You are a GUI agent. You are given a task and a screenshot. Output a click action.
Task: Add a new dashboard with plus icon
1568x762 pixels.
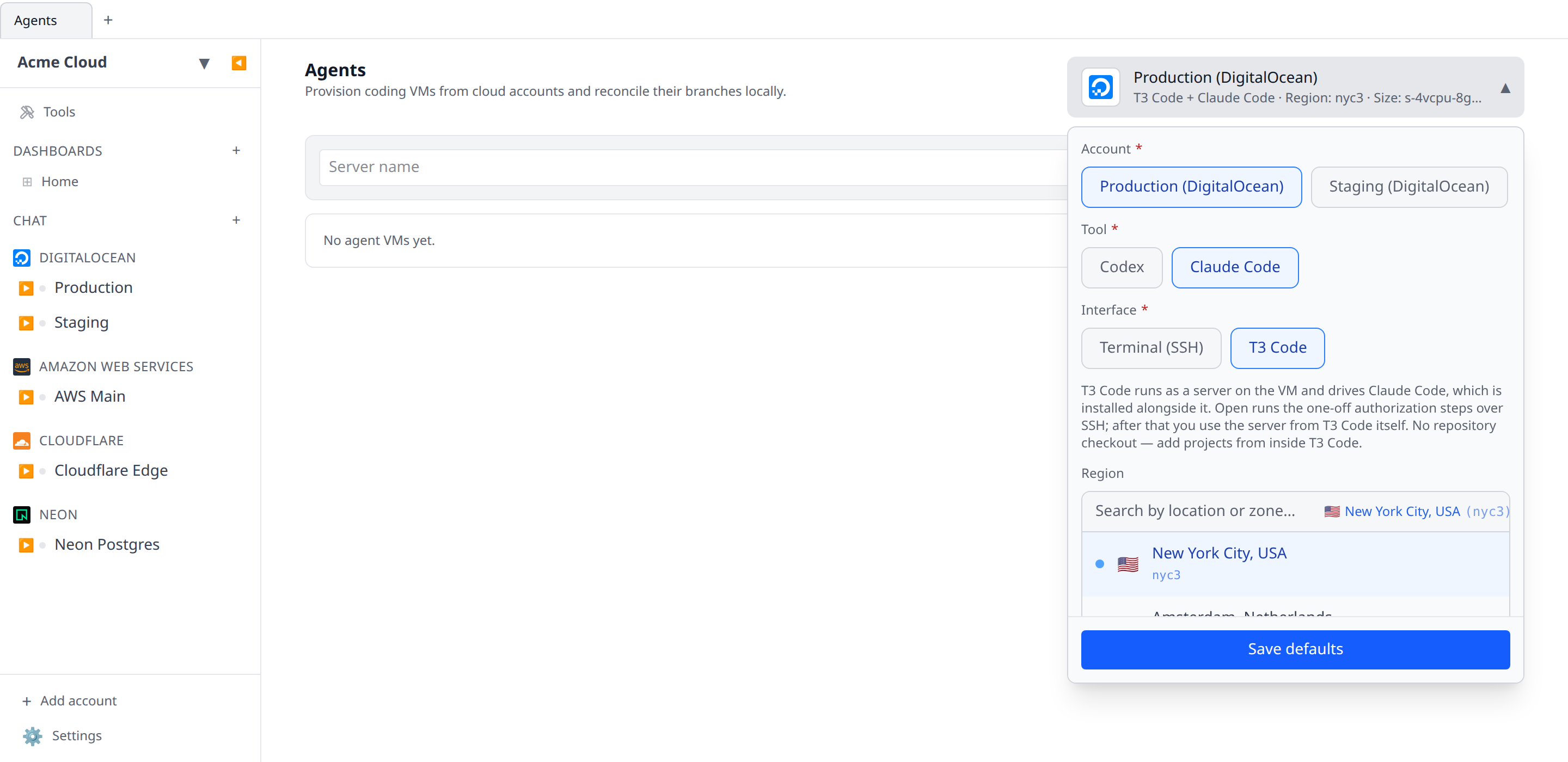[x=236, y=150]
